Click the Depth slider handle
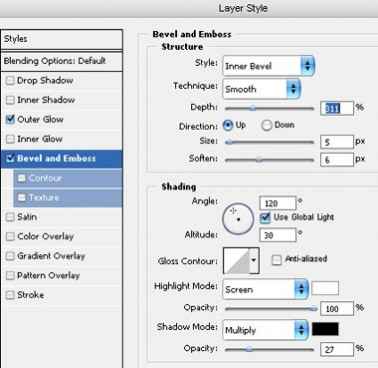 click(253, 108)
